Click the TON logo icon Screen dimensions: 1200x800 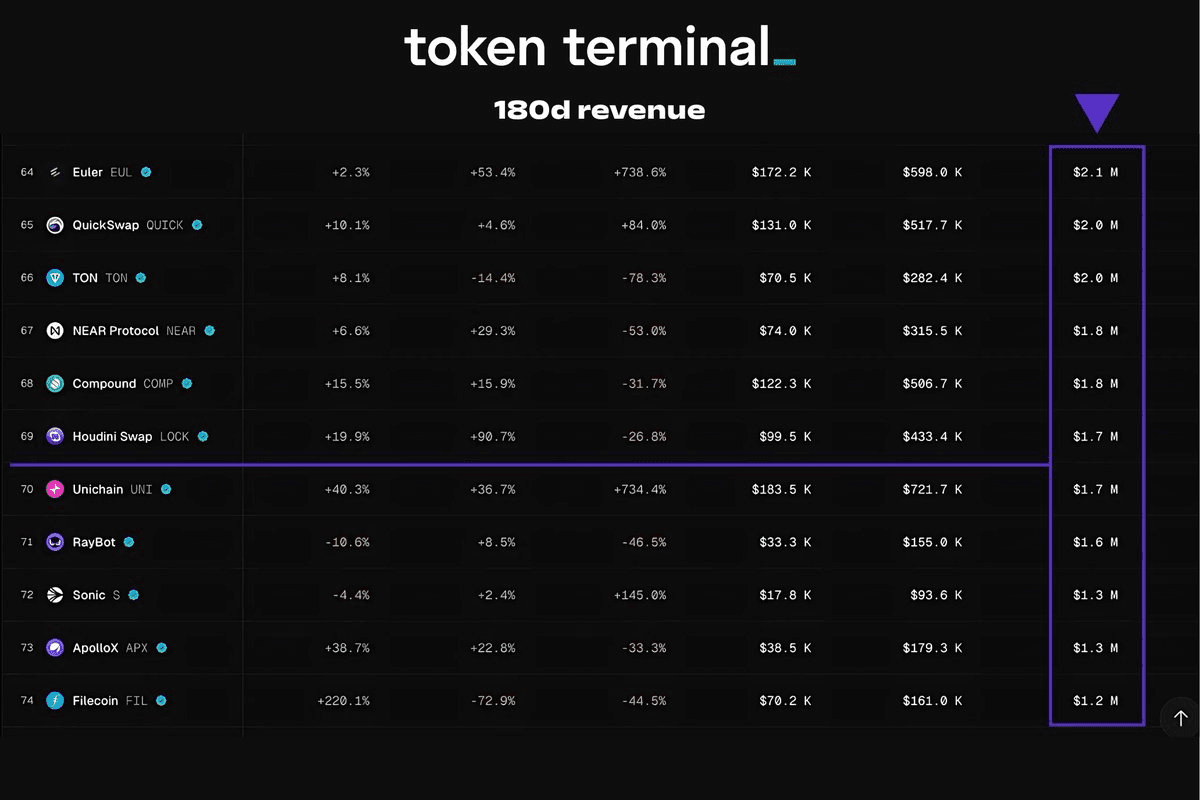pos(55,278)
